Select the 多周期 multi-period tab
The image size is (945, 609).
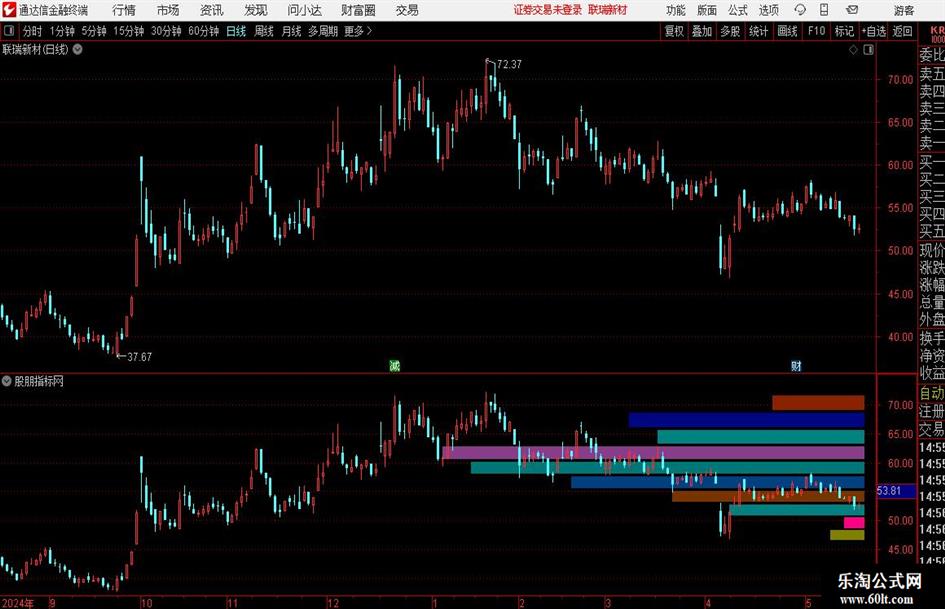point(323,31)
